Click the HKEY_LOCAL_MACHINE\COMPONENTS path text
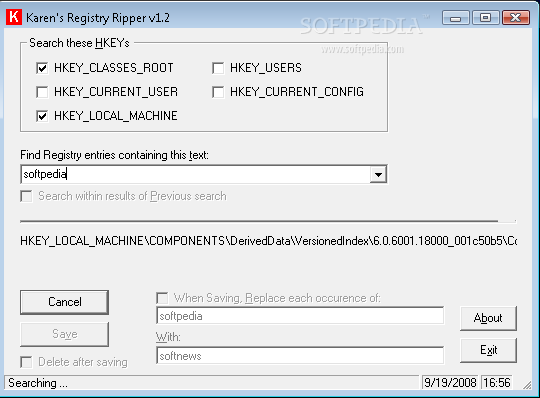The width and height of the screenshot is (540, 398). click(x=269, y=241)
